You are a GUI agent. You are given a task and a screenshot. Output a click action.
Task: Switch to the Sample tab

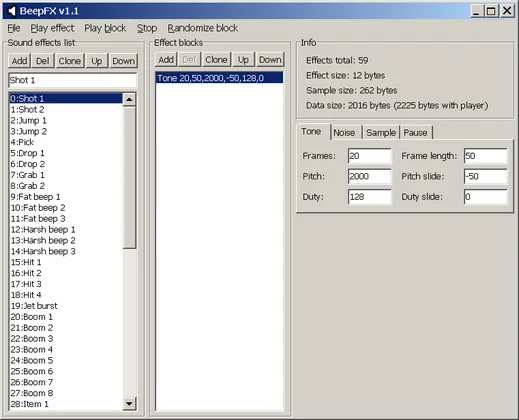[x=381, y=133]
